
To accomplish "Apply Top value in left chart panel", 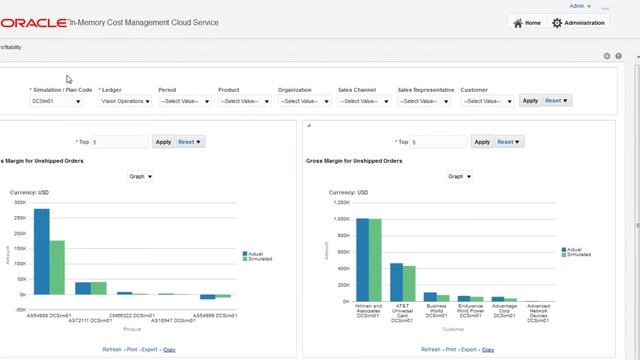I will 163,142.
